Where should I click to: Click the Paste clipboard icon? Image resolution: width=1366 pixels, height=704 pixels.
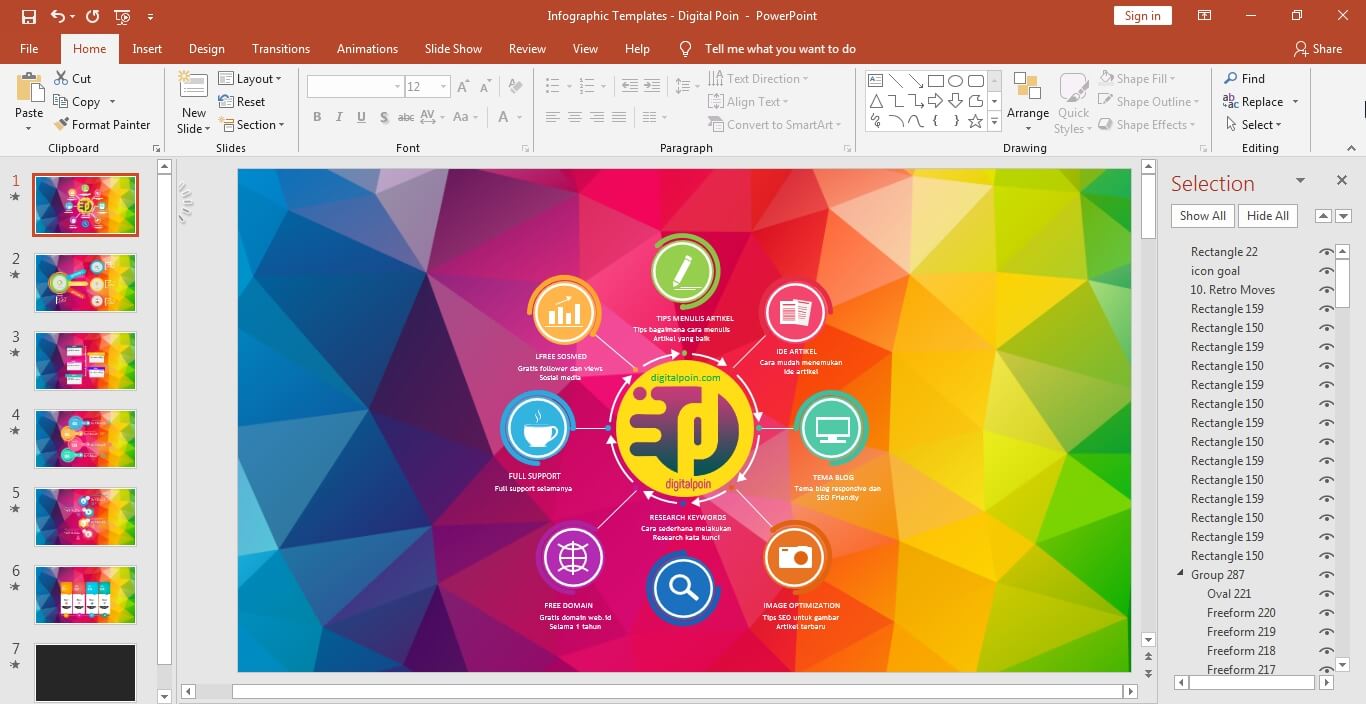[x=29, y=88]
